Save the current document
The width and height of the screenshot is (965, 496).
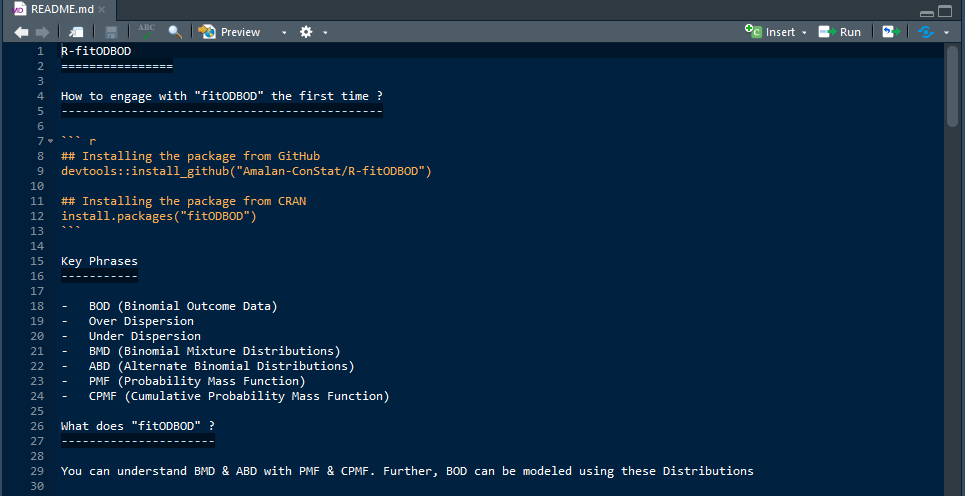coord(111,32)
